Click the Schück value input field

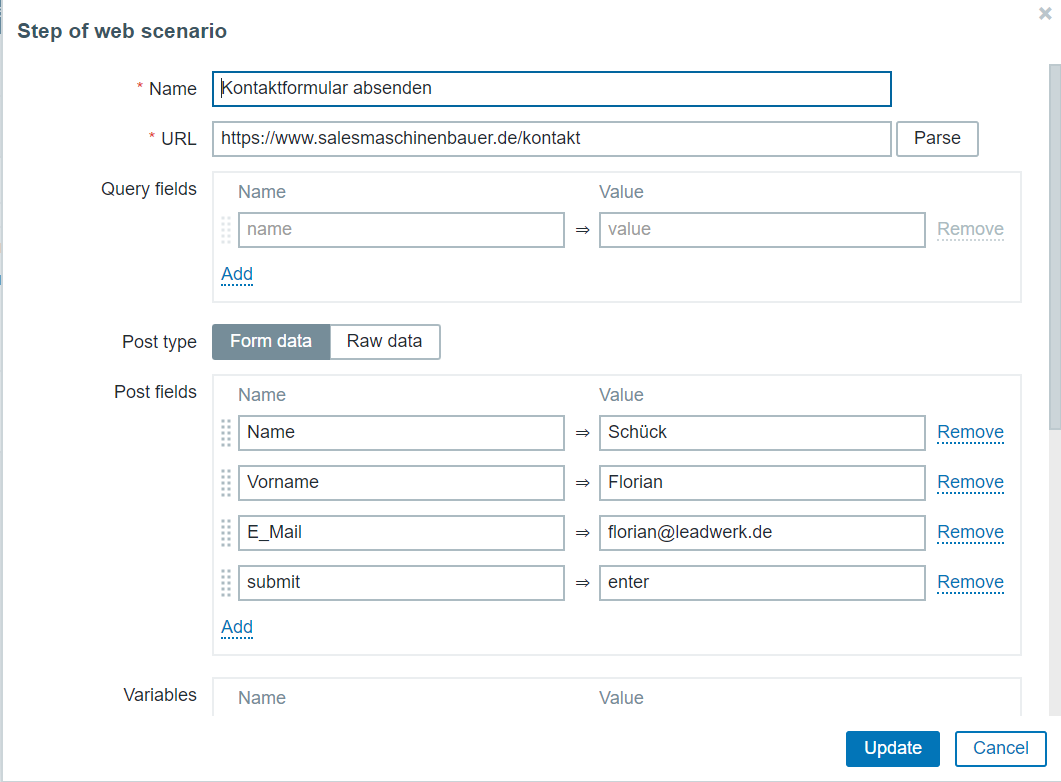761,433
